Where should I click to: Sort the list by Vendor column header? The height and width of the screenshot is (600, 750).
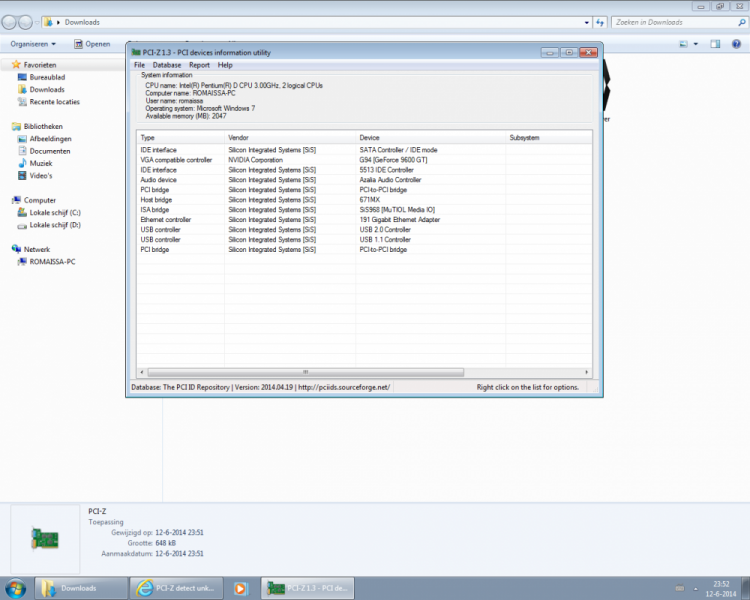point(290,137)
